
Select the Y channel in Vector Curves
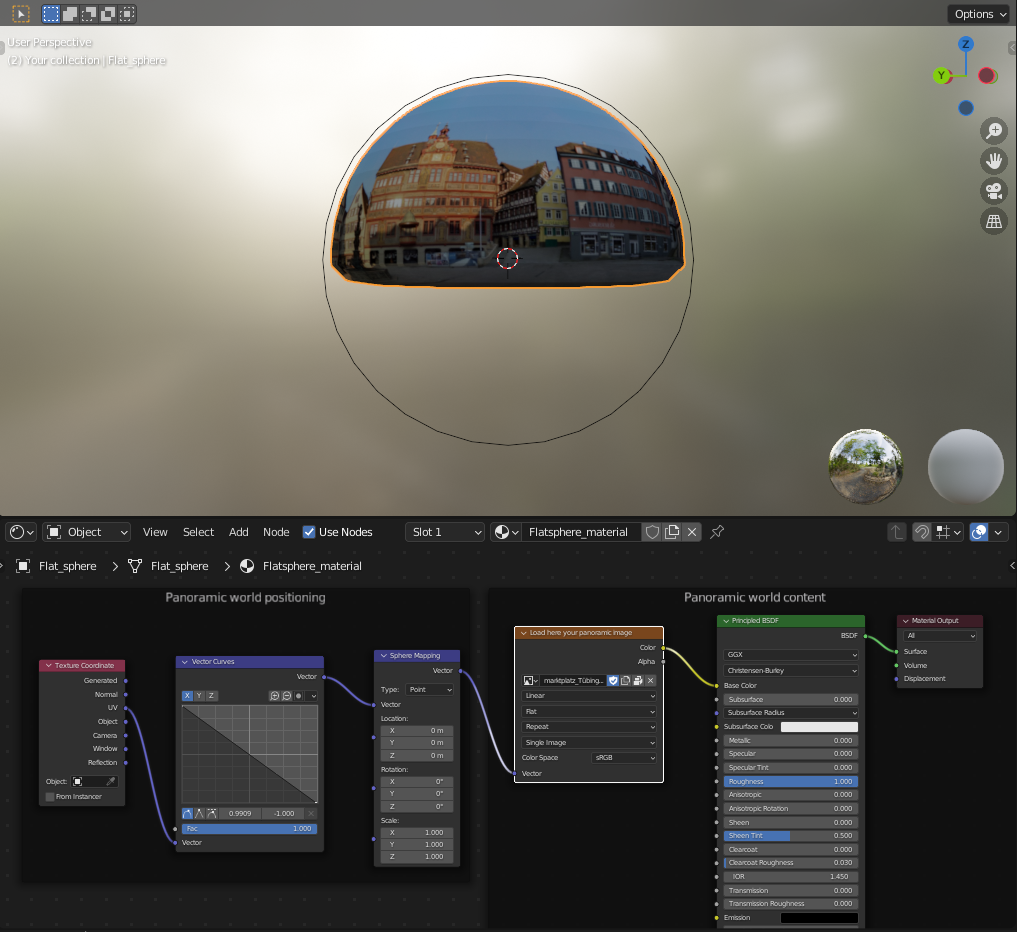[x=199, y=696]
